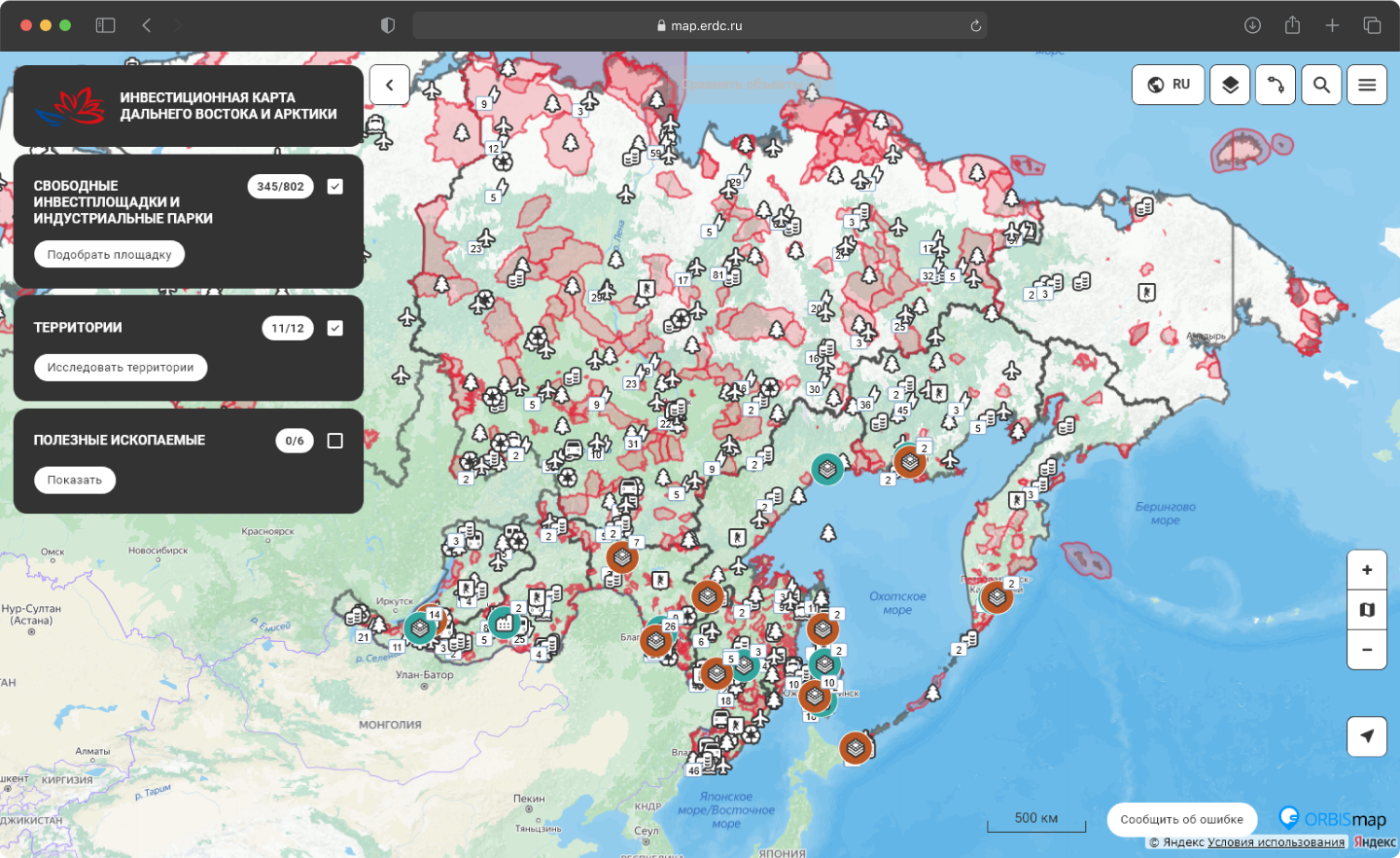Open the route building tool
This screenshot has height=858, width=1400.
coord(1276,85)
